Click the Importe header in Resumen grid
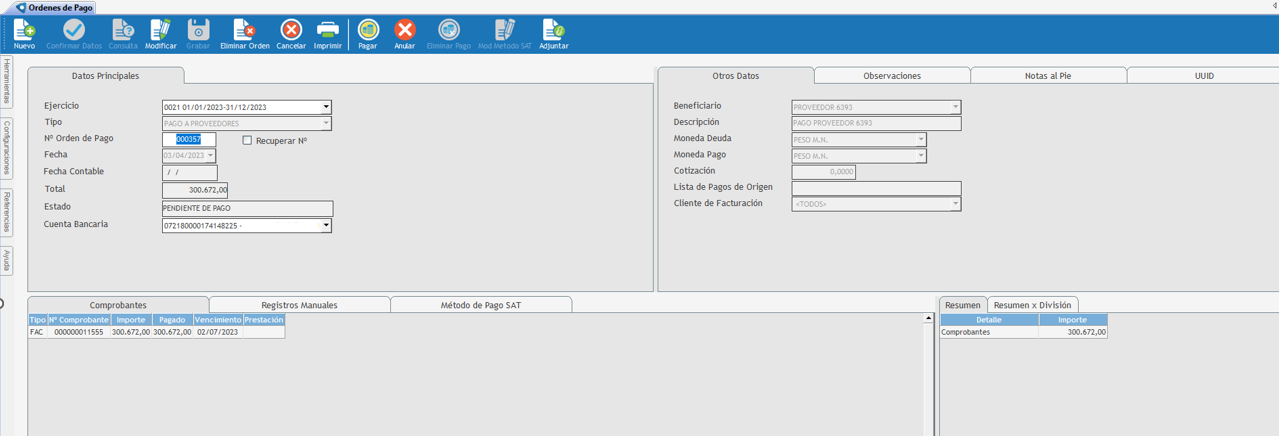Screen dimensions: 1281x436 click(x=1073, y=320)
